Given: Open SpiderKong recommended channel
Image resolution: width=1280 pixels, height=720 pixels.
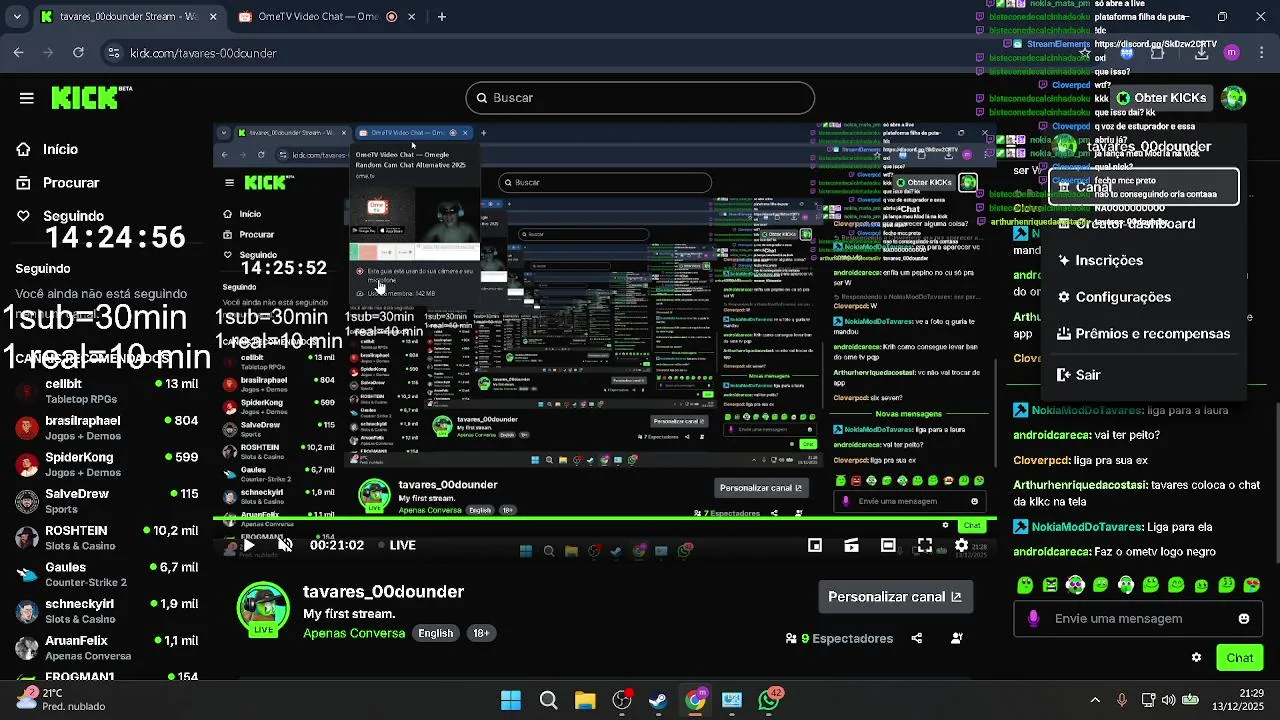Looking at the screenshot, I should click(107, 464).
